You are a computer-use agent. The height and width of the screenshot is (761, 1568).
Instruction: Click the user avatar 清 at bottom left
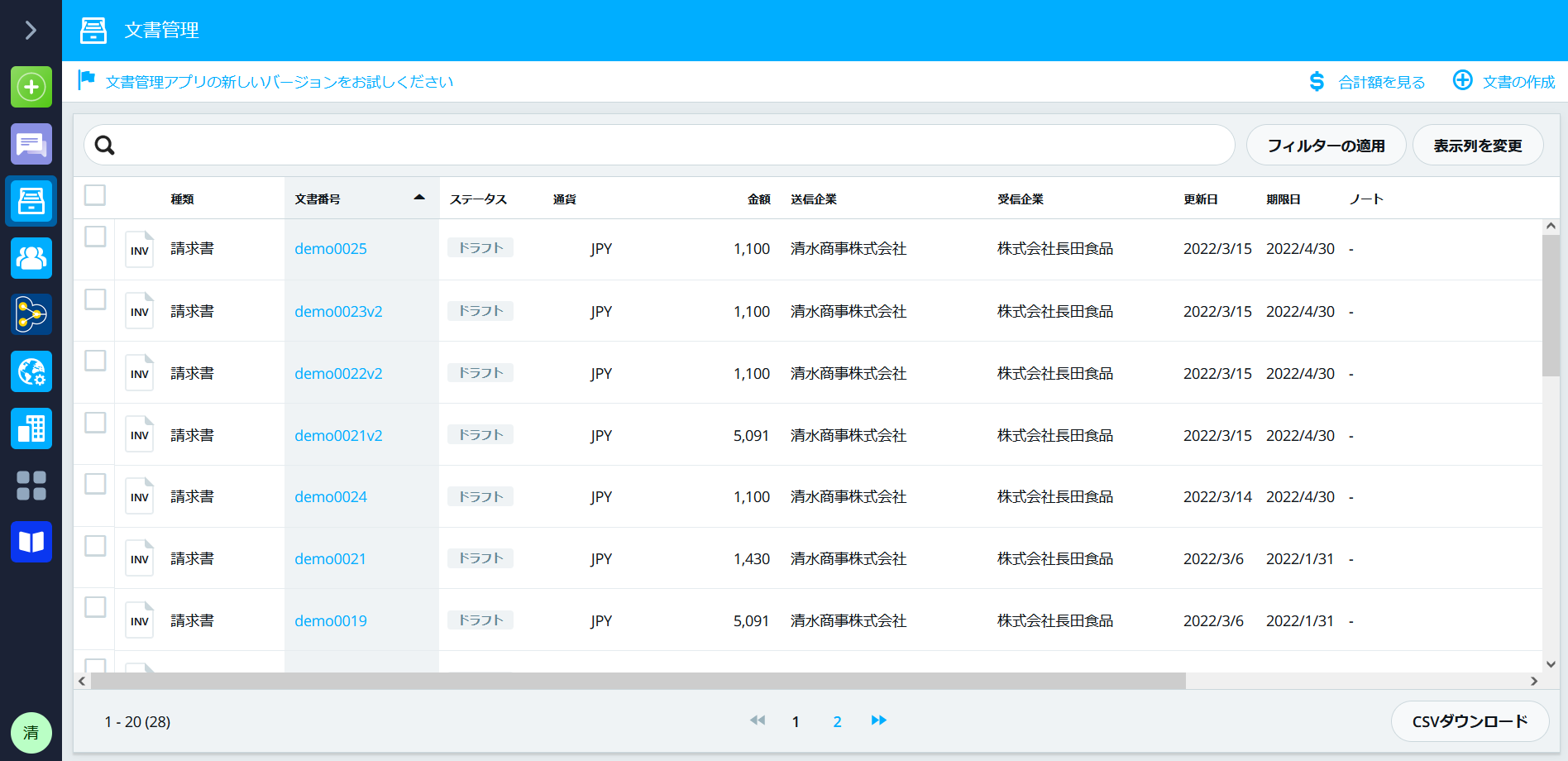(x=31, y=733)
